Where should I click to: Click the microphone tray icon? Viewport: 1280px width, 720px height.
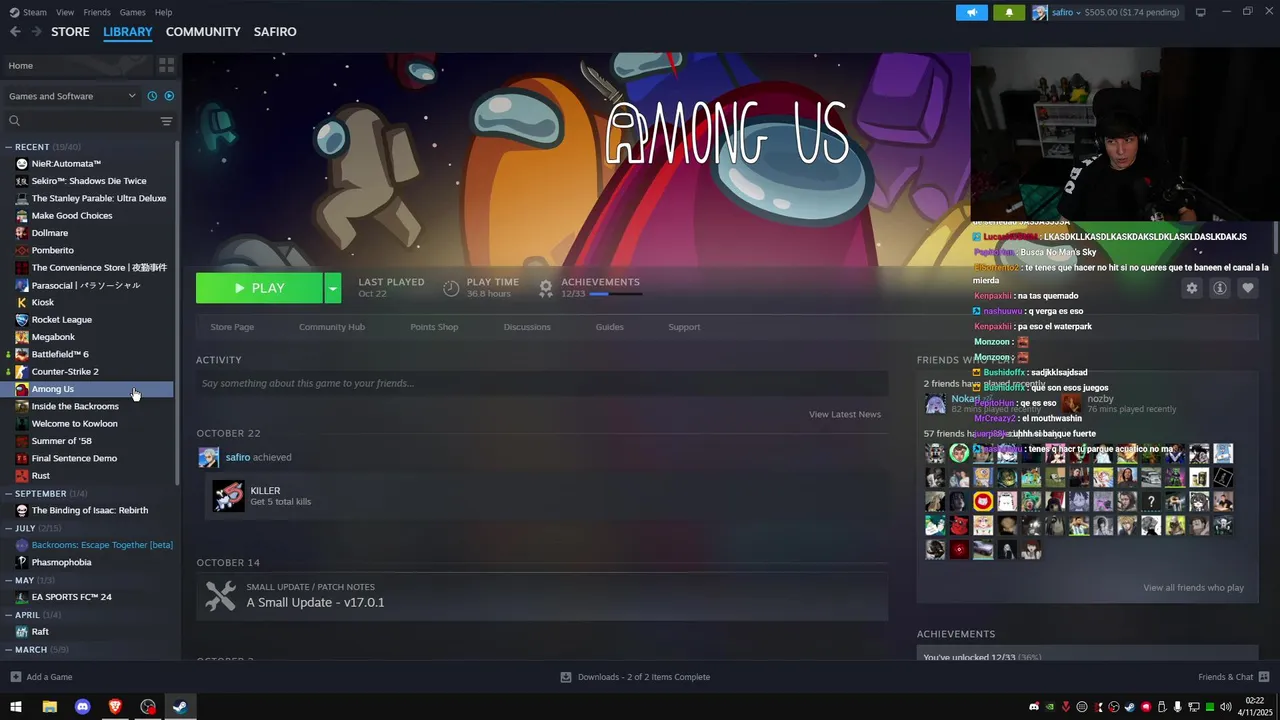coord(1177,707)
